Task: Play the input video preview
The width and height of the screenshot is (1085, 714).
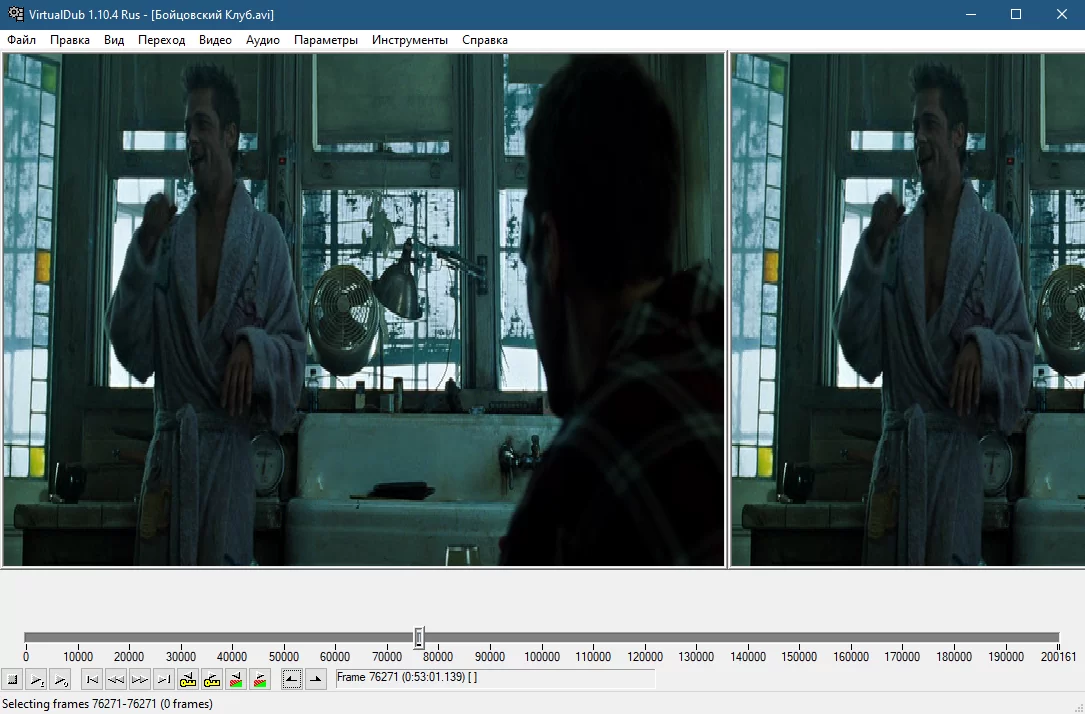Action: (x=37, y=680)
